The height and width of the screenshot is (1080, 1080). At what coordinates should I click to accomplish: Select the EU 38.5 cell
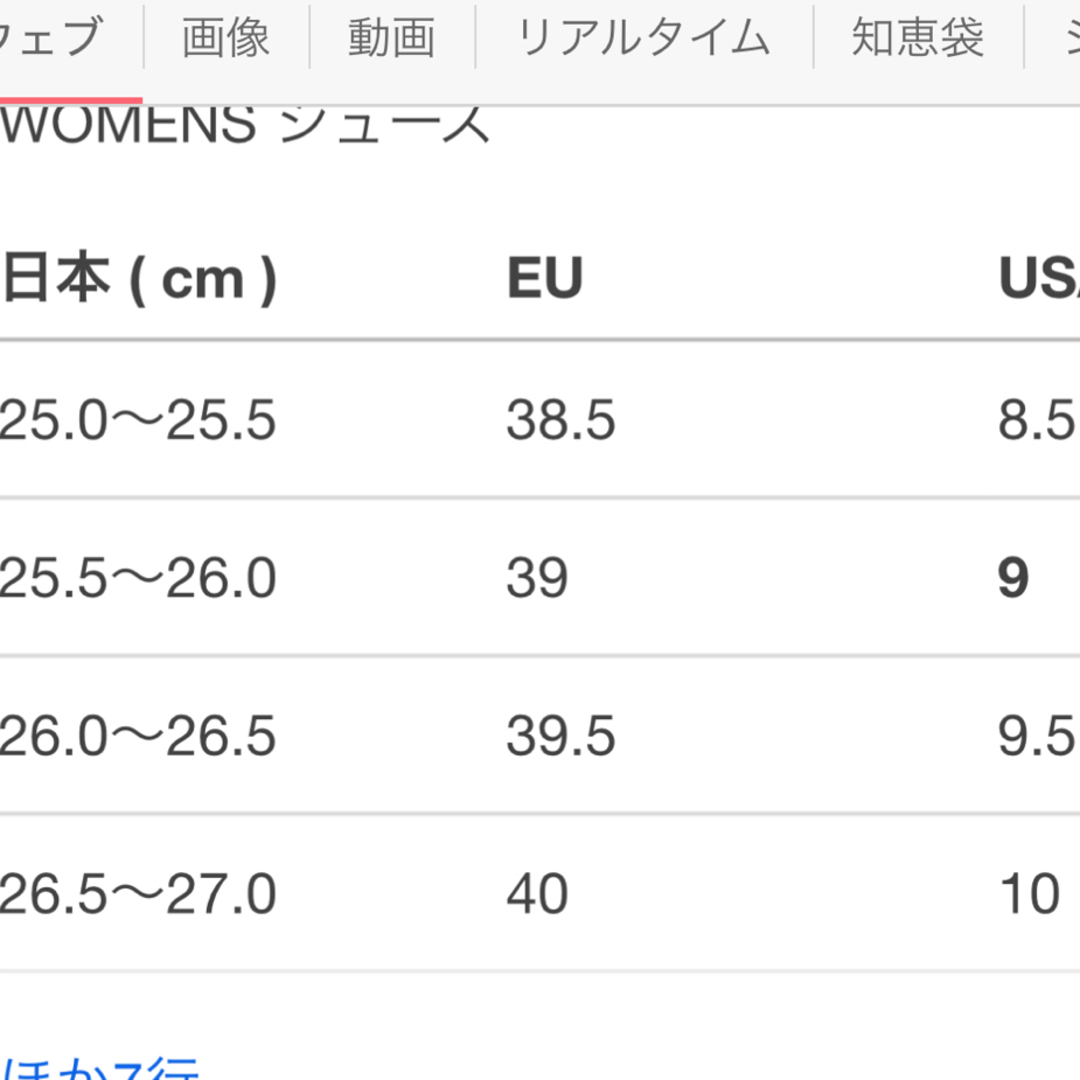(x=561, y=419)
